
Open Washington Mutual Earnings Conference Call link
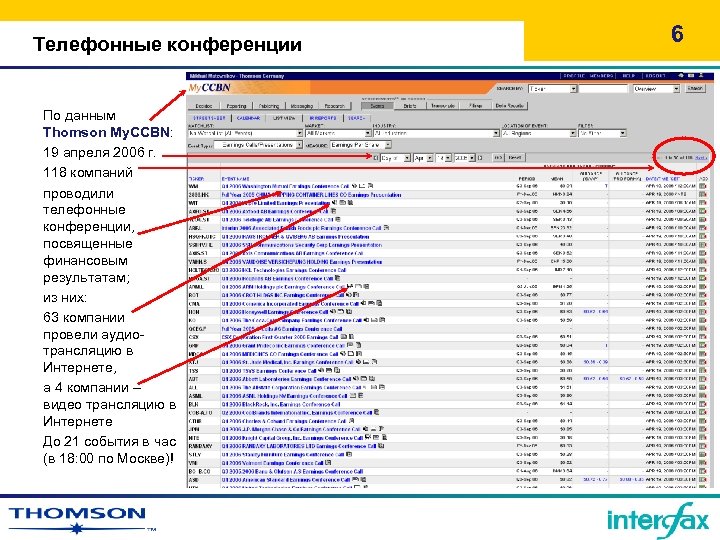pos(285,186)
